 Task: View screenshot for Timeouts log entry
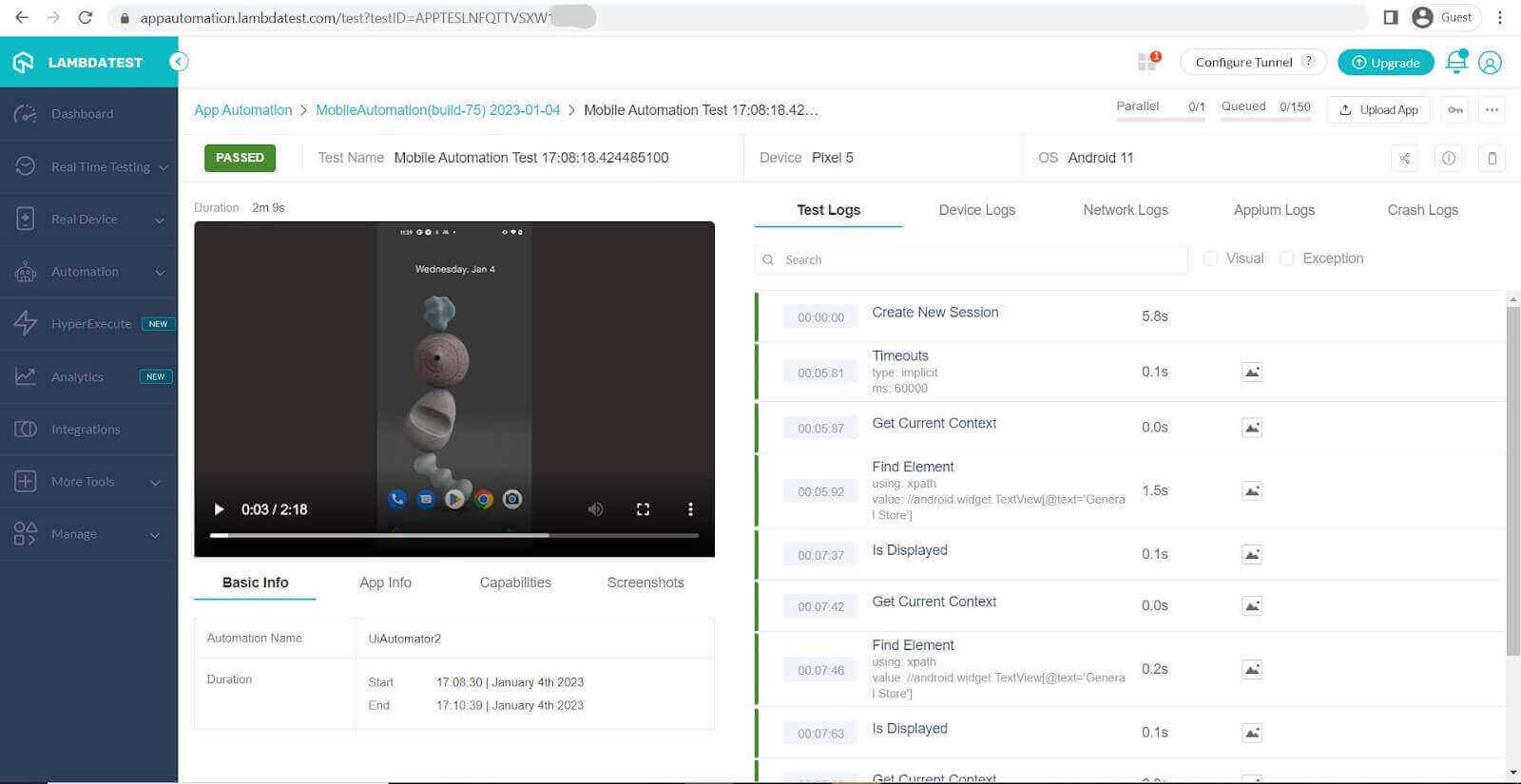click(1252, 372)
